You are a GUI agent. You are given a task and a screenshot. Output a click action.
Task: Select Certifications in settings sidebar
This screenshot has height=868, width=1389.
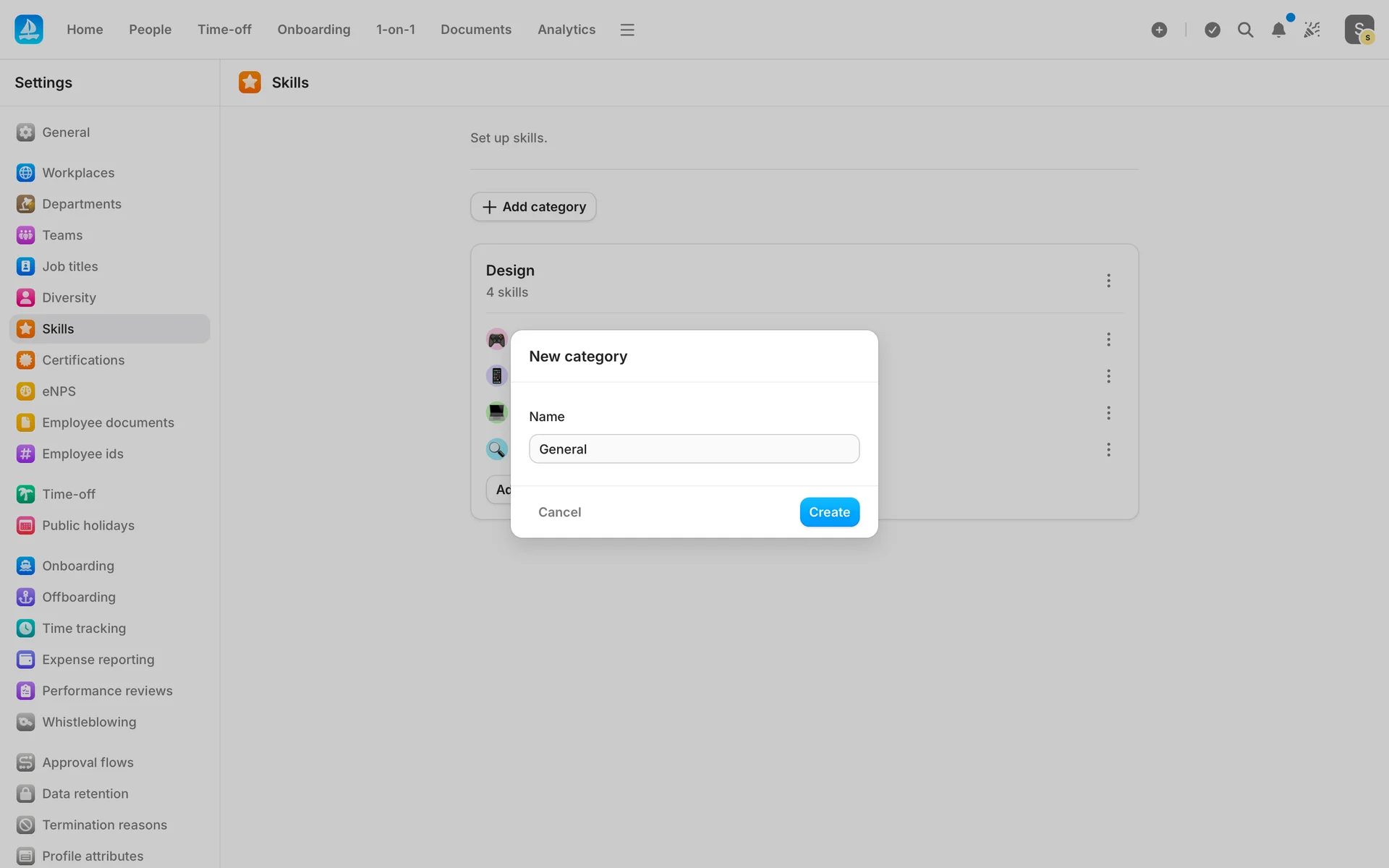point(83,360)
